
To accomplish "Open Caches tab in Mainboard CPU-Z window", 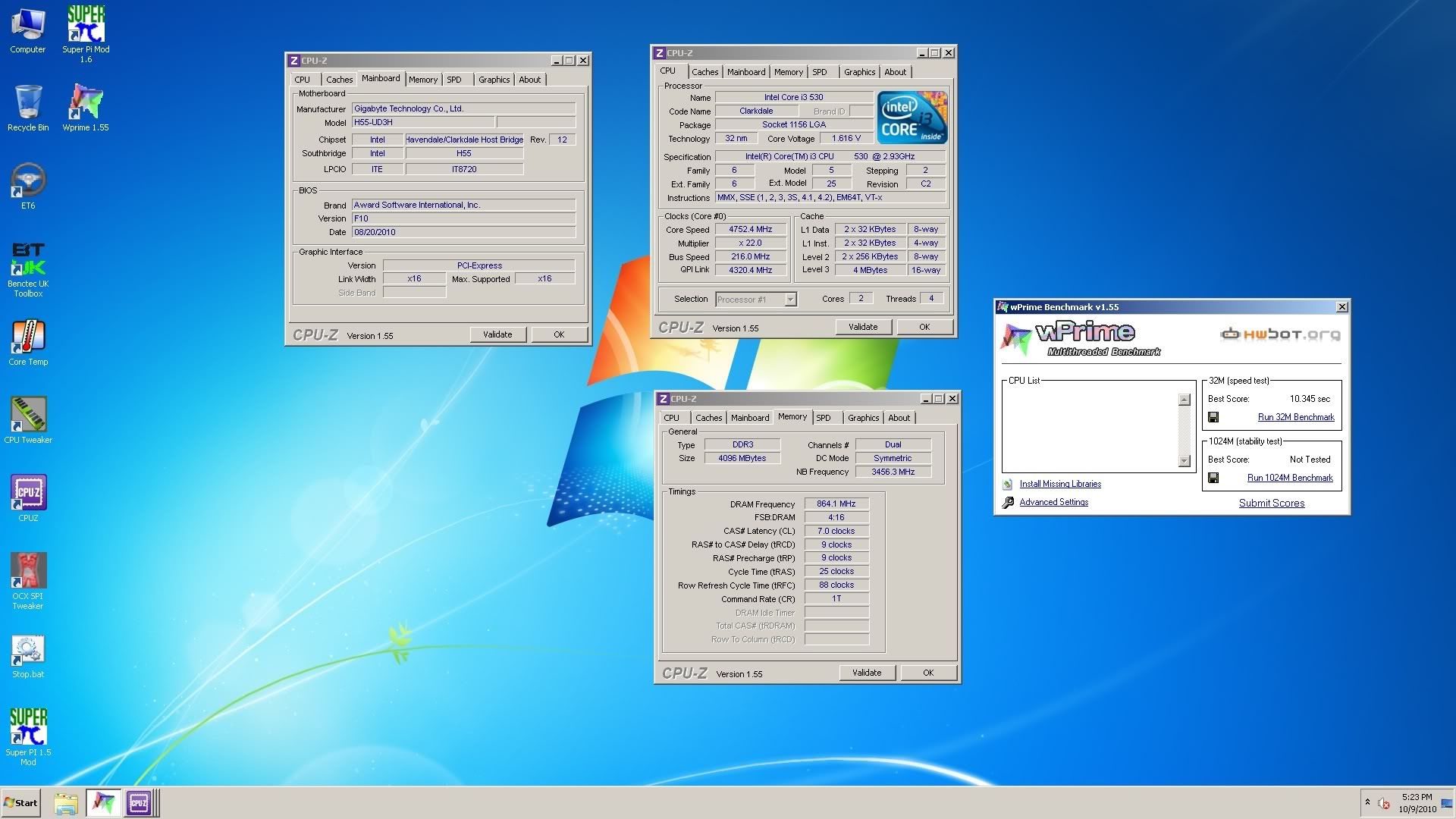I will click(339, 80).
